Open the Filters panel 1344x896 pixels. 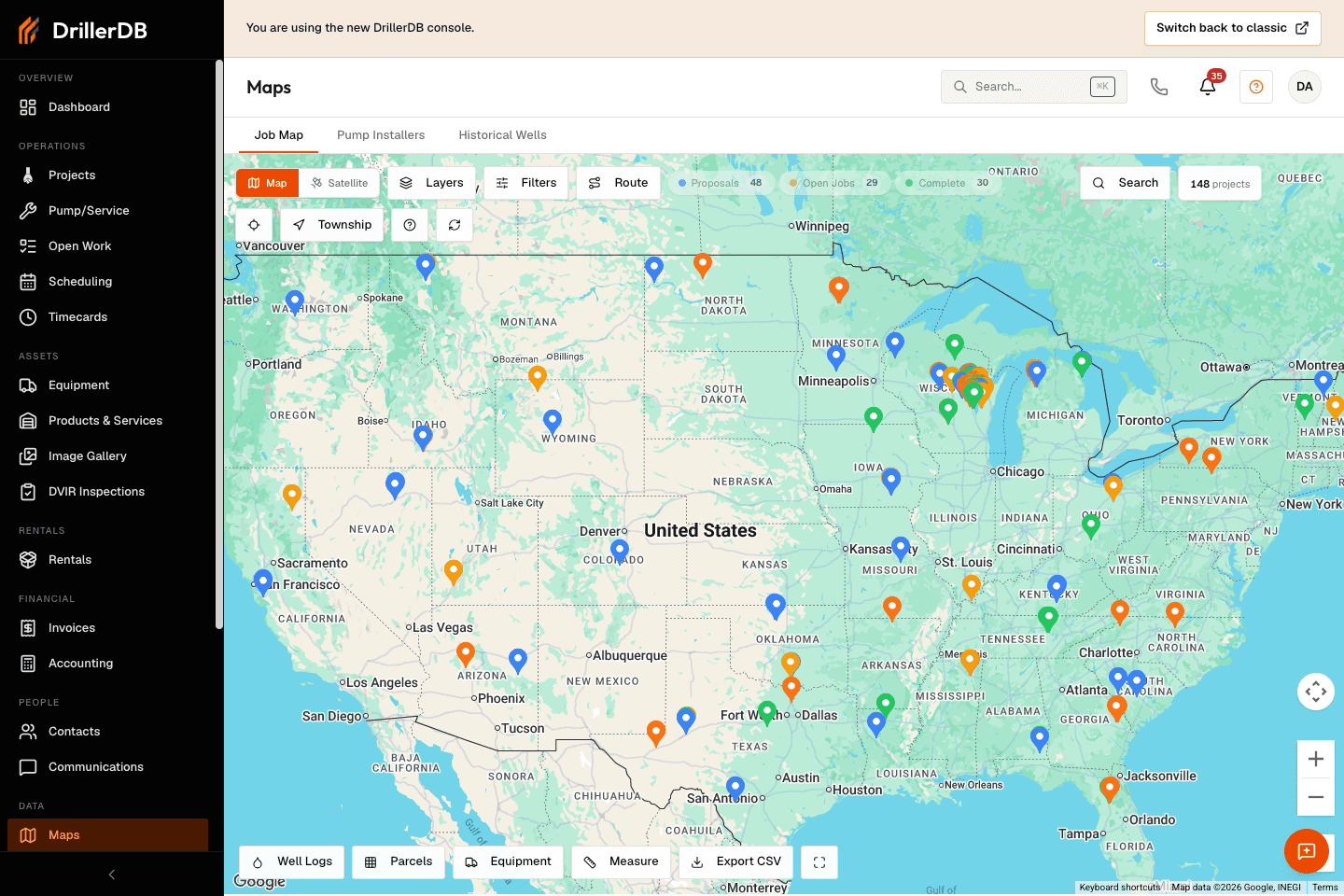coord(526,183)
